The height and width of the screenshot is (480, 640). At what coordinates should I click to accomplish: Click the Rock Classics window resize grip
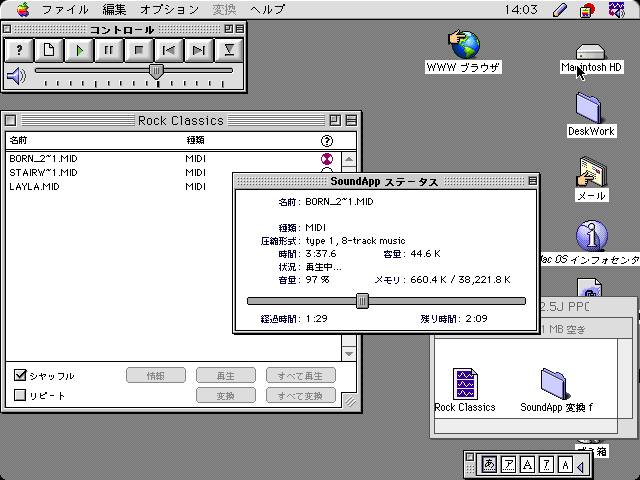coord(349,402)
